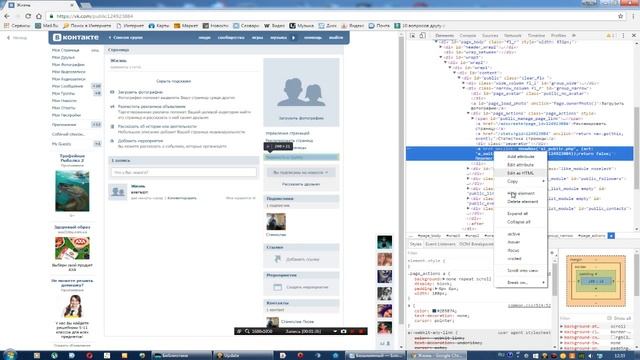Open the Break on submenu in the context menu

click(x=520, y=282)
